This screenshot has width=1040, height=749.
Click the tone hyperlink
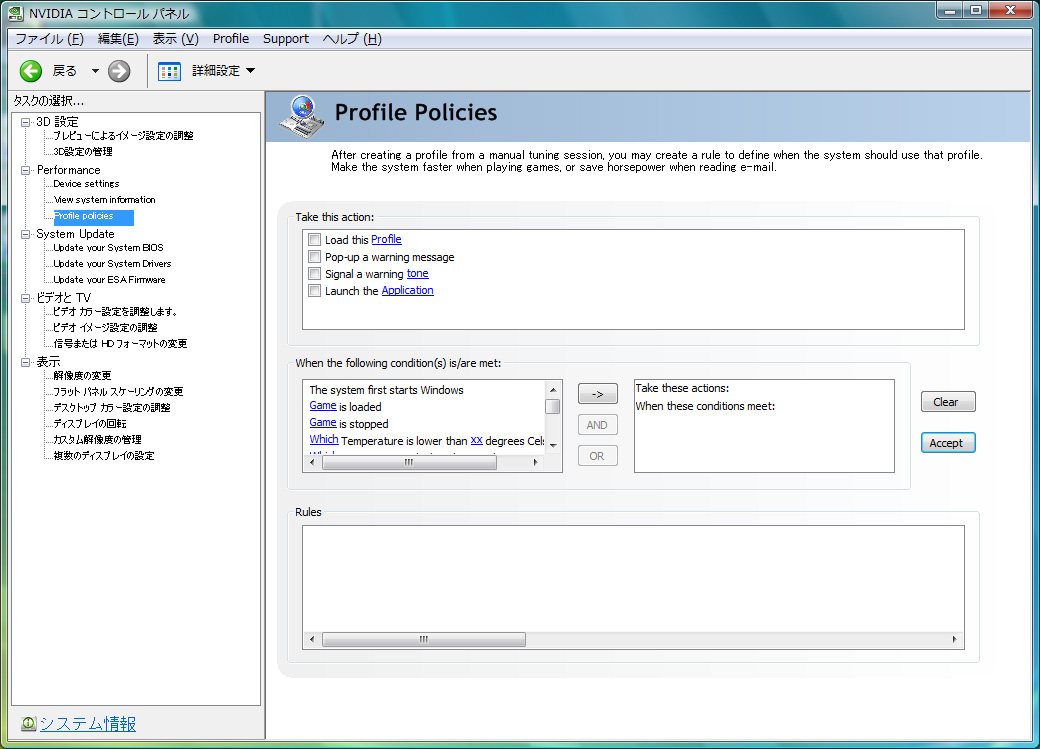[417, 273]
